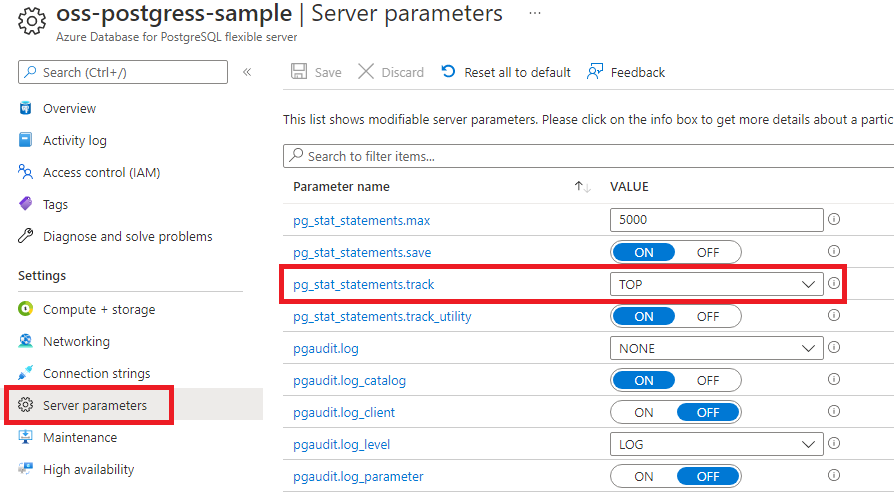Screen dimensions: 894x492
Task: Click the Save floppy disk icon
Action: coord(299,71)
